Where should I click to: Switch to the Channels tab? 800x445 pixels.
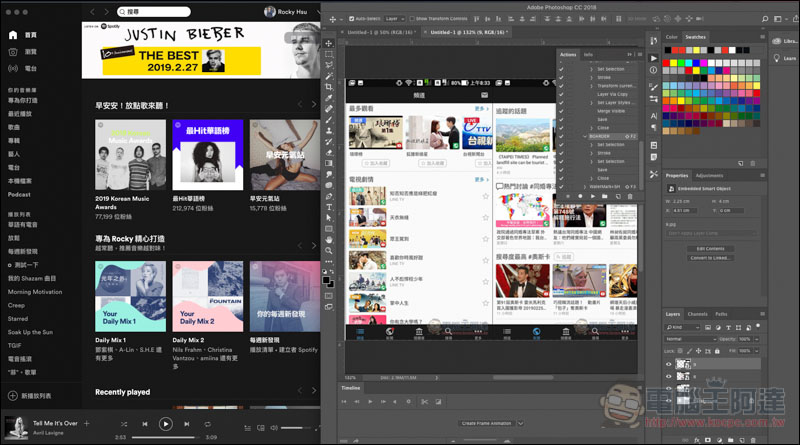coord(697,314)
